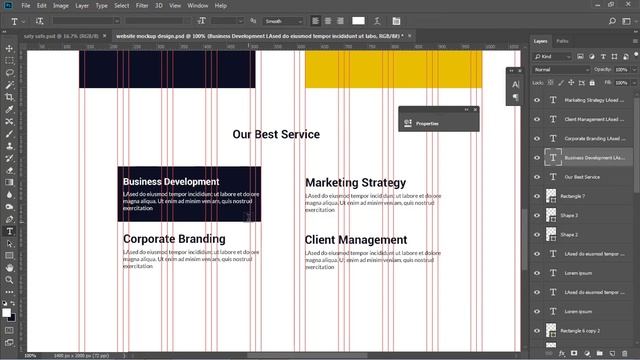Image resolution: width=640 pixels, height=360 pixels.
Task: Select the Hand tool
Action: point(9,268)
